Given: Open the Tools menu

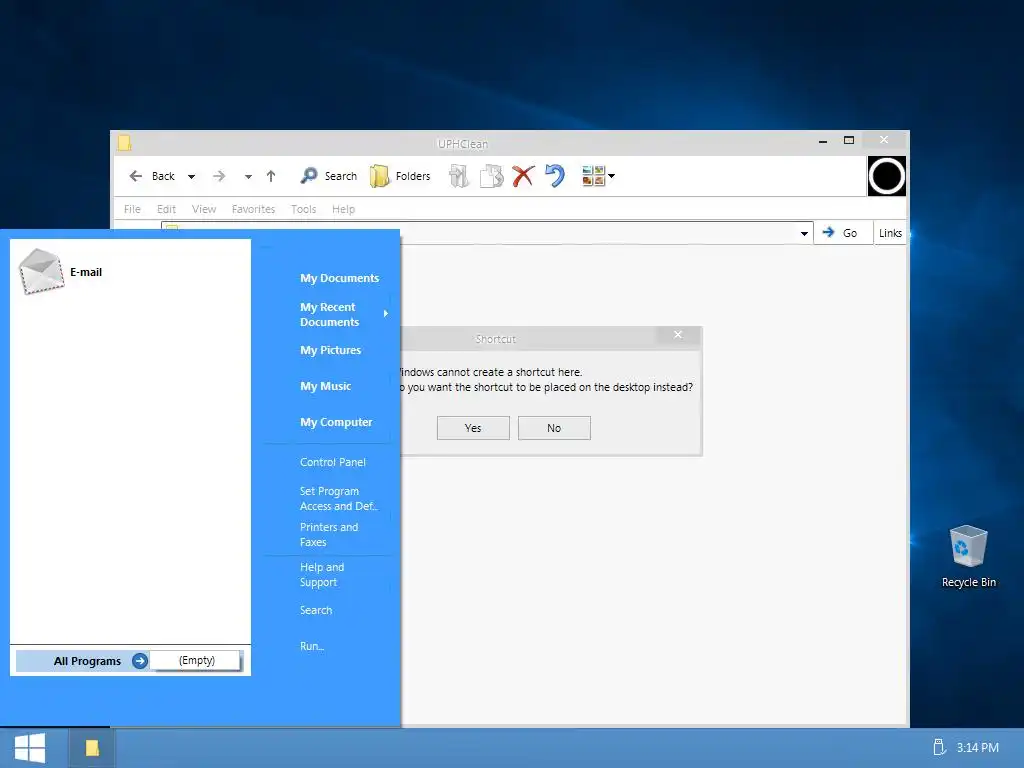Looking at the screenshot, I should 304,209.
